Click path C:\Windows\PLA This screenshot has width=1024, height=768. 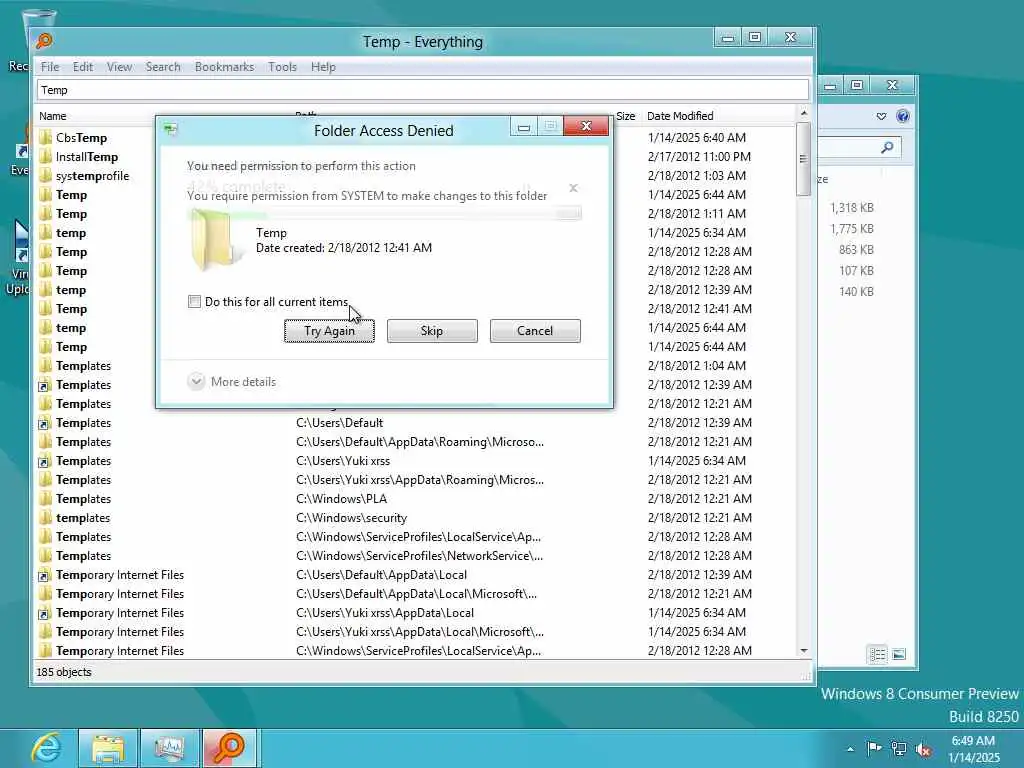(342, 499)
